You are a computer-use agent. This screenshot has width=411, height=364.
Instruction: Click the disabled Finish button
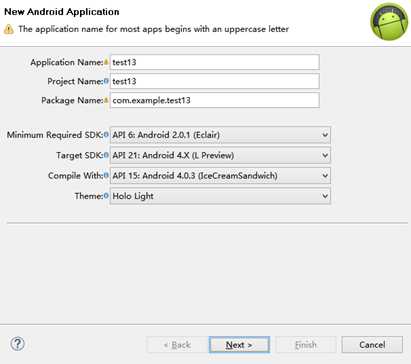pyautogui.click(x=306, y=345)
